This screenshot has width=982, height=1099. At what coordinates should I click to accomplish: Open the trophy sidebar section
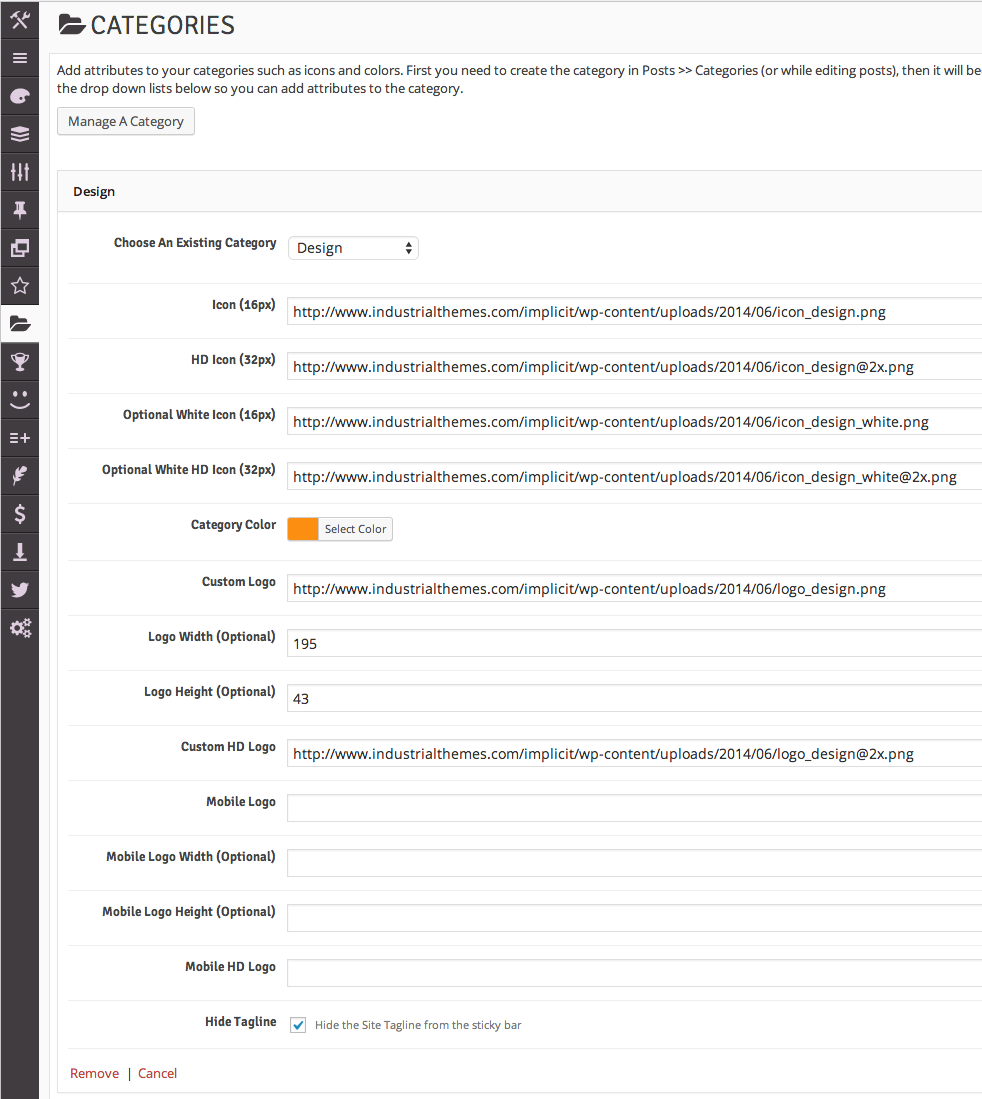(19, 362)
